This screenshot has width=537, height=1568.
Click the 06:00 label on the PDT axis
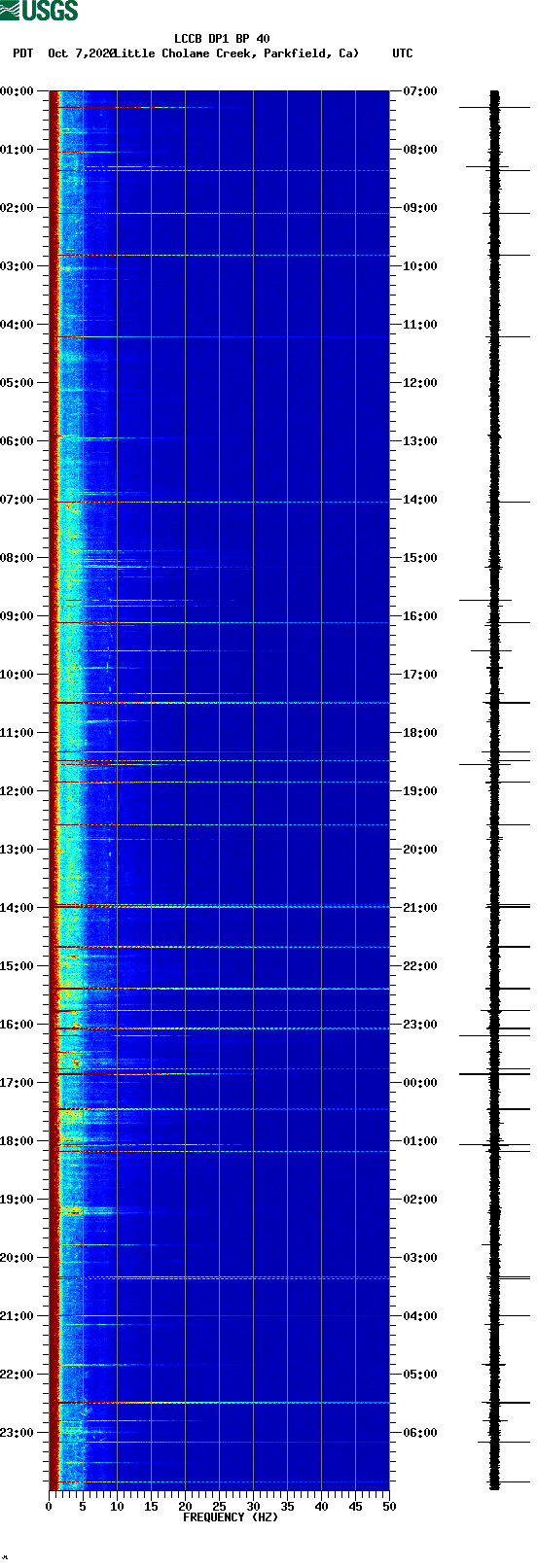[x=18, y=441]
